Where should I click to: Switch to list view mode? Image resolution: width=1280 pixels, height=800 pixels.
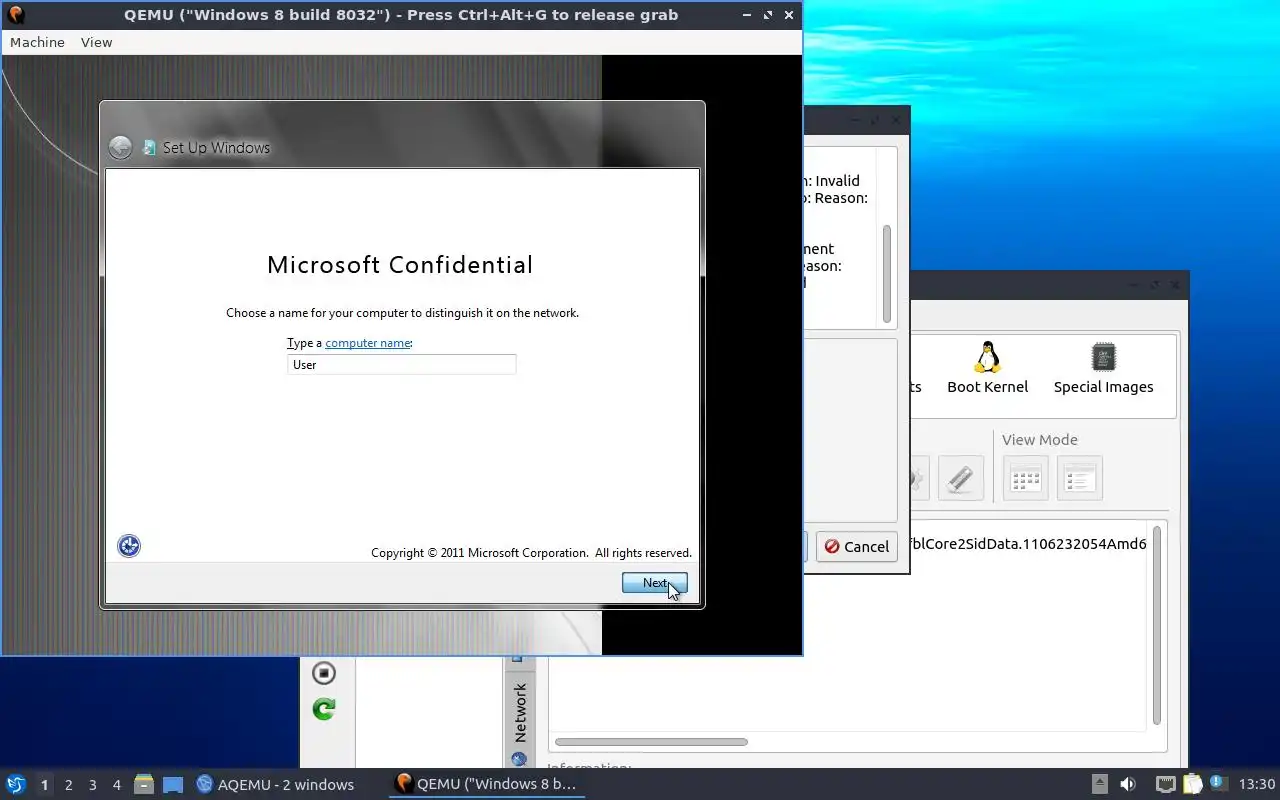[1080, 478]
